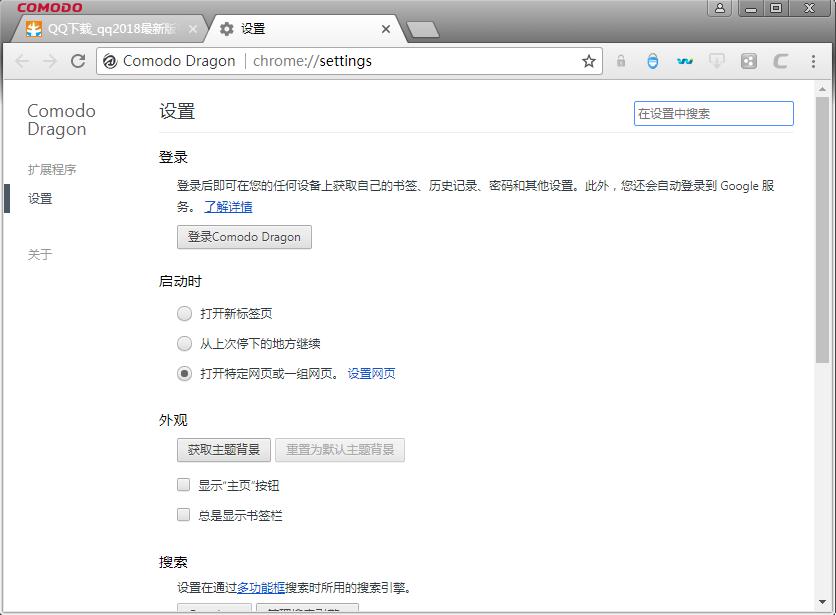Screen dimensions: 836x615
Task: Reload the current page
Action: coord(78,61)
